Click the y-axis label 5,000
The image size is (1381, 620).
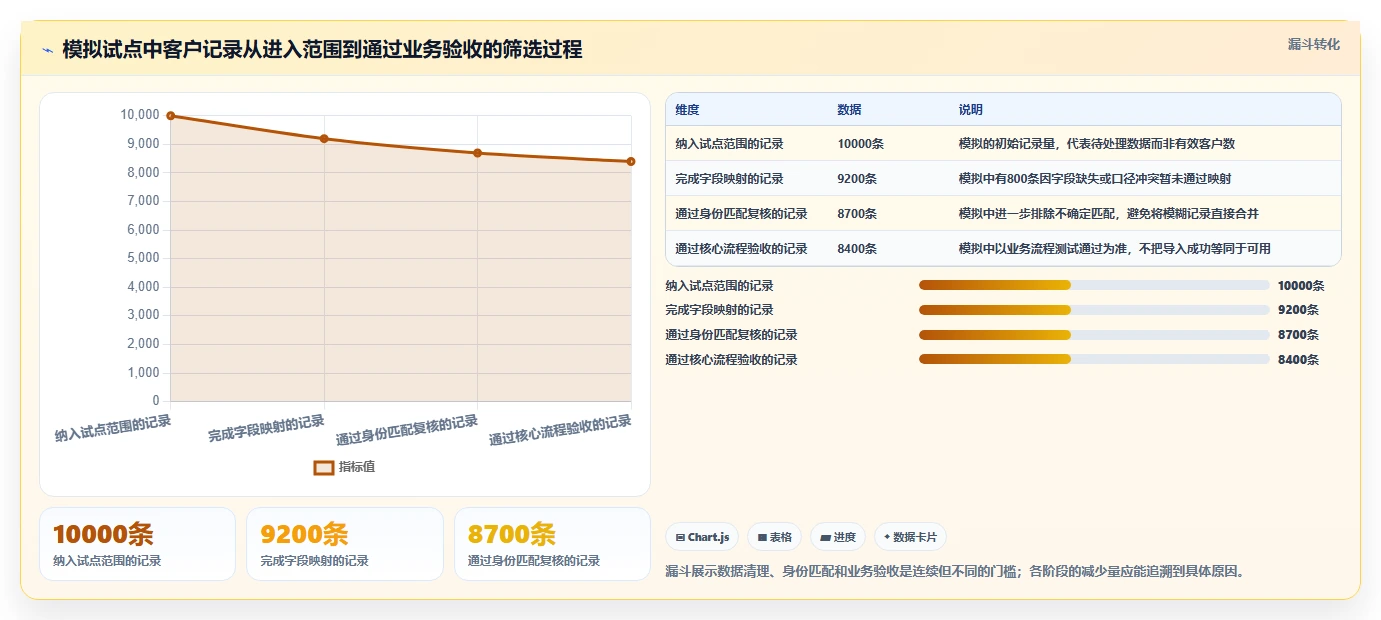pyautogui.click(x=143, y=258)
